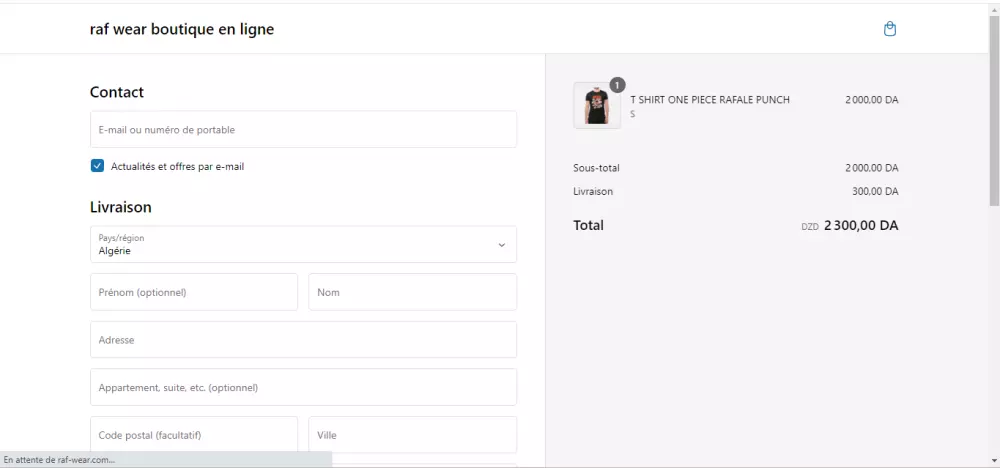Image resolution: width=1000 pixels, height=468 pixels.
Task: Click into the Adresse field
Action: [x=303, y=340]
